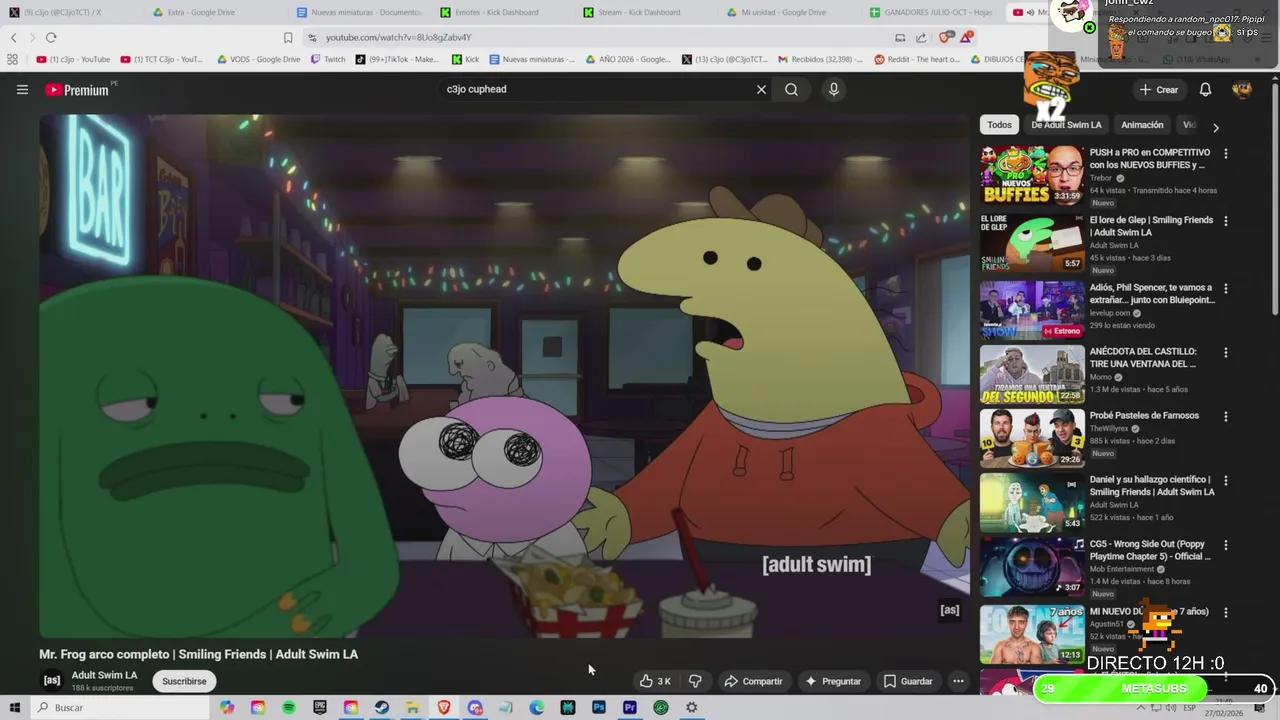Reload page with refresh icon
This screenshot has width=1280, height=720.
click(x=51, y=37)
